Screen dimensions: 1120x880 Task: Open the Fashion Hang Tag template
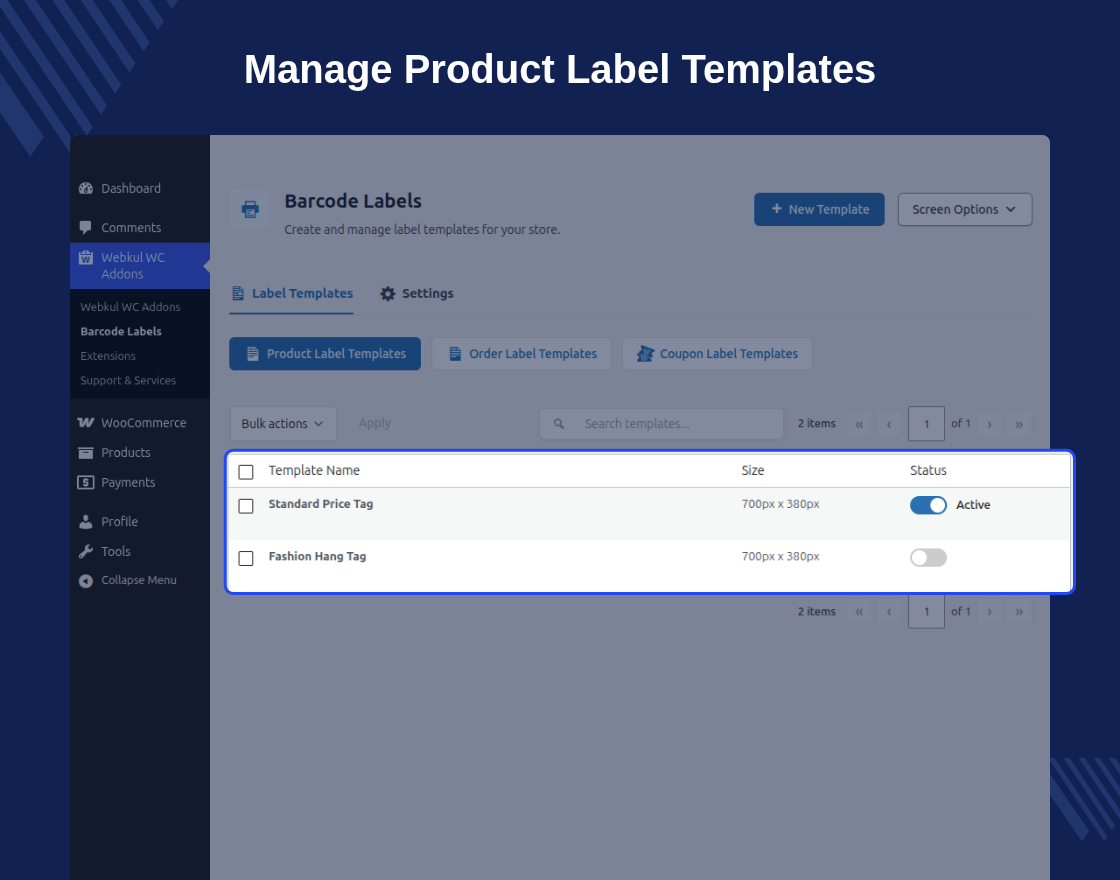(x=317, y=556)
